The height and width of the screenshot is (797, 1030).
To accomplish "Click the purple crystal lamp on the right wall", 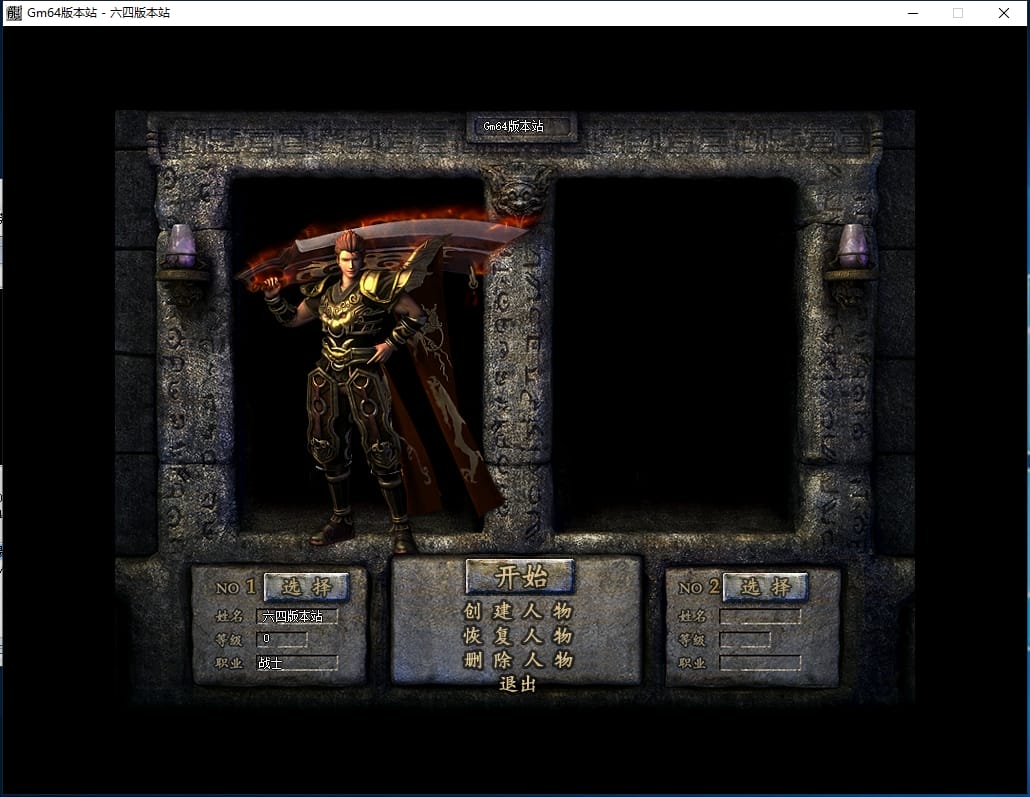I will coord(852,246).
